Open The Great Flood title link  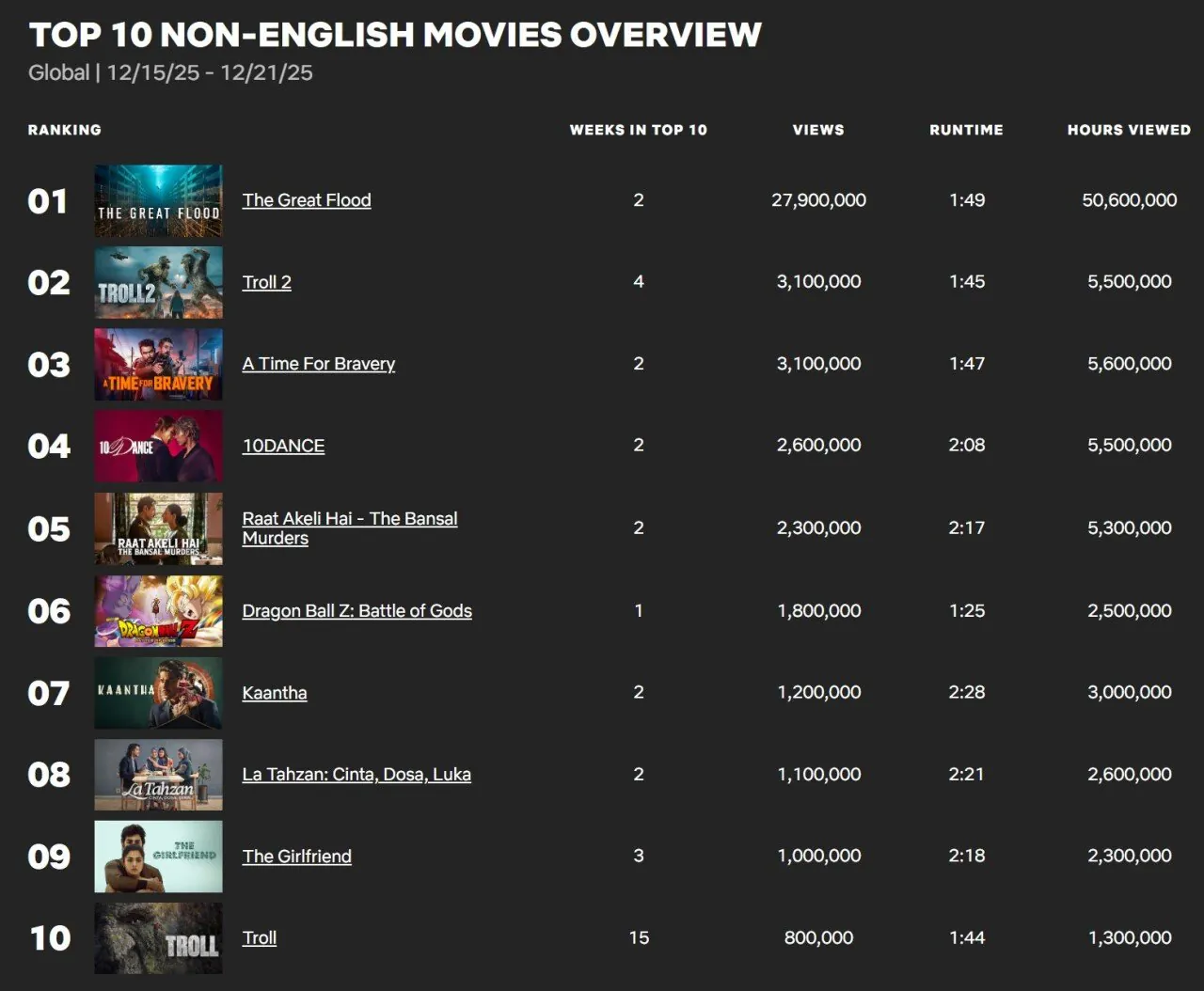[x=307, y=200]
